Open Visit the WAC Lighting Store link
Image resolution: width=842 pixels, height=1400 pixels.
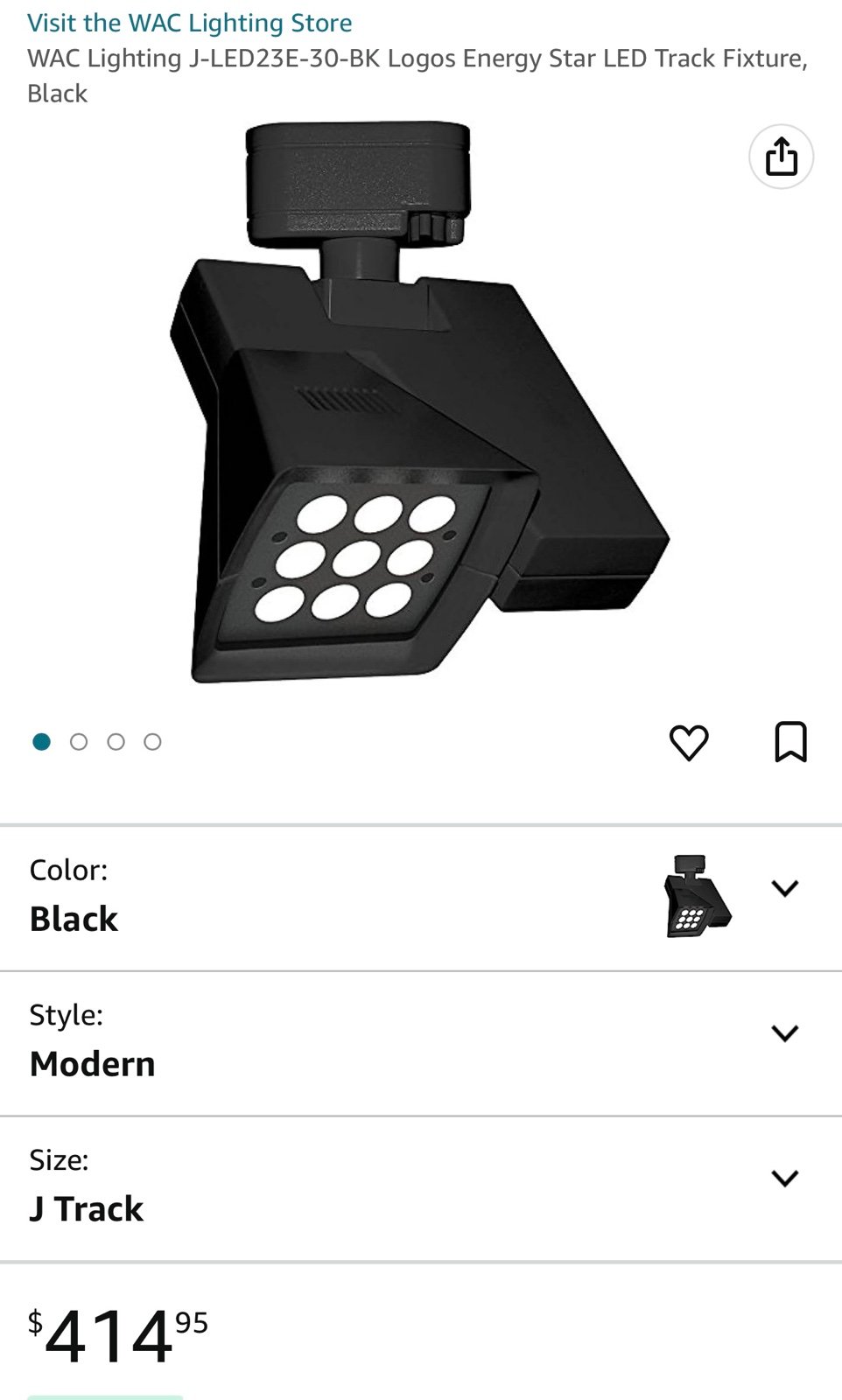[x=190, y=23]
